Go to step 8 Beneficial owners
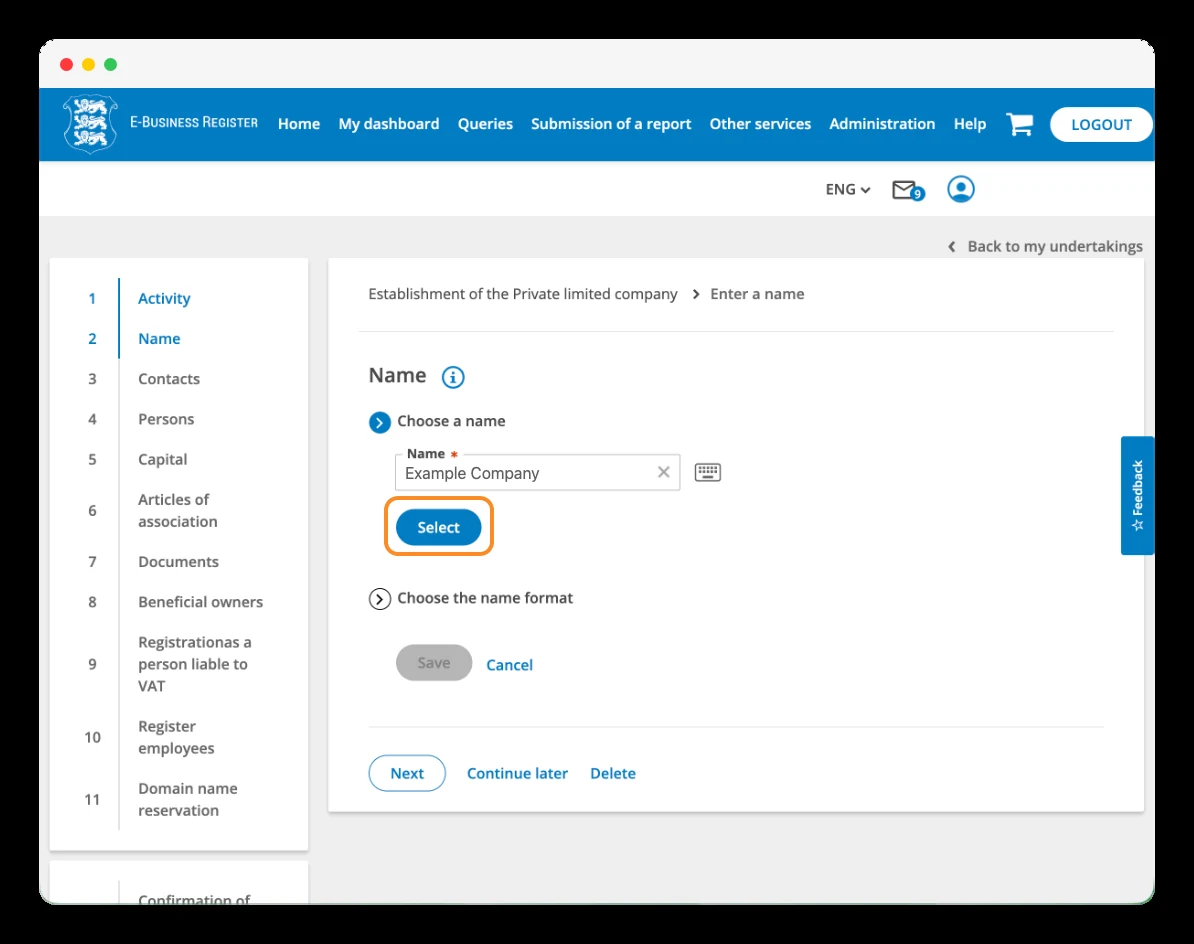 pyautogui.click(x=200, y=602)
